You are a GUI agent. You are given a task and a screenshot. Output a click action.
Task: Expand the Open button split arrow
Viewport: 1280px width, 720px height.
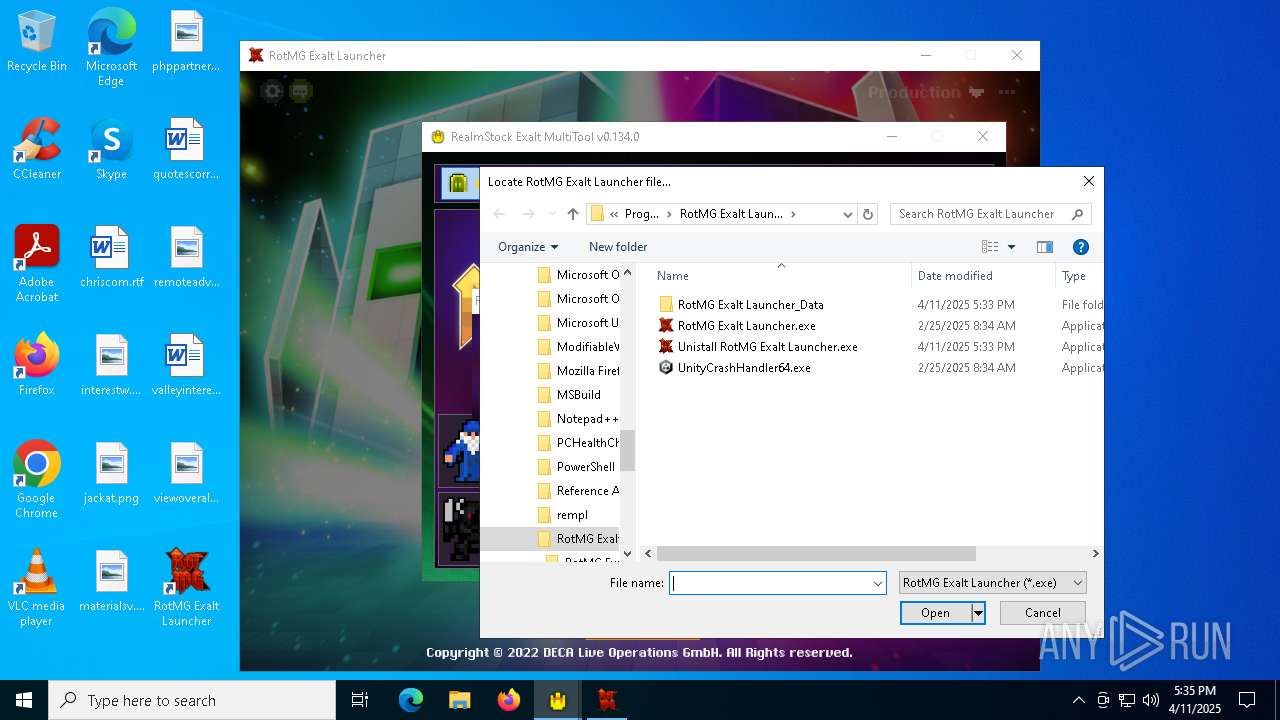978,613
